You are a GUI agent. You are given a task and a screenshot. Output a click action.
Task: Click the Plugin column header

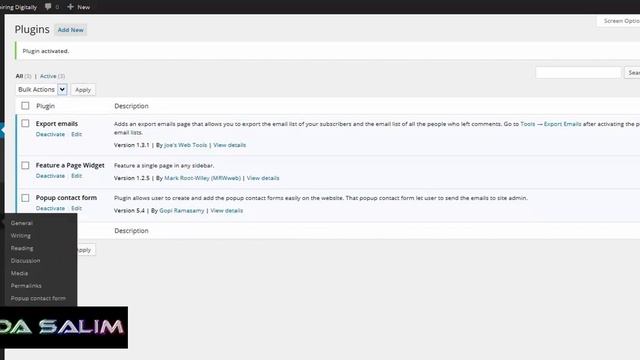[45, 106]
